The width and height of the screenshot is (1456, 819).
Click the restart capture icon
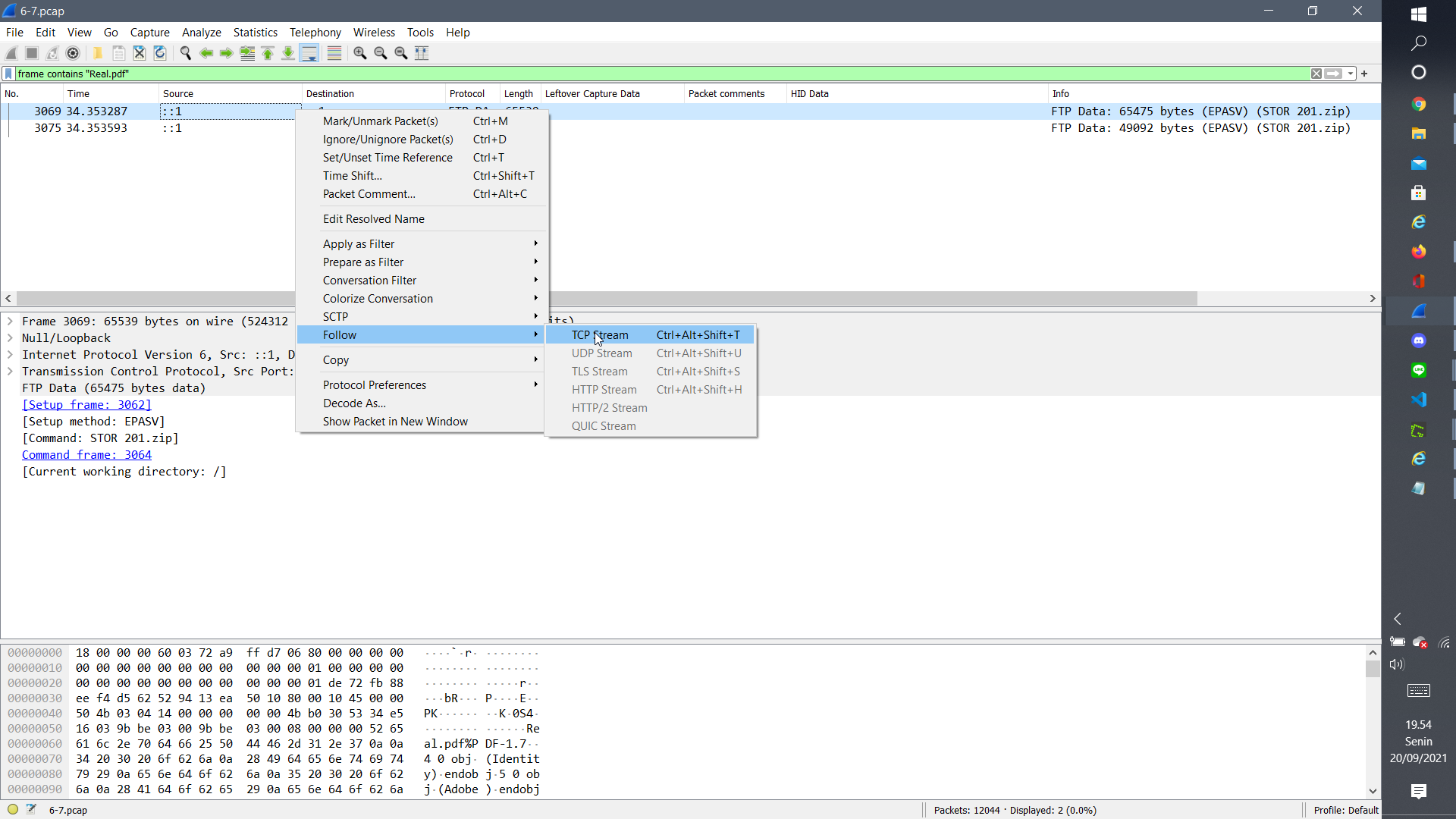52,53
